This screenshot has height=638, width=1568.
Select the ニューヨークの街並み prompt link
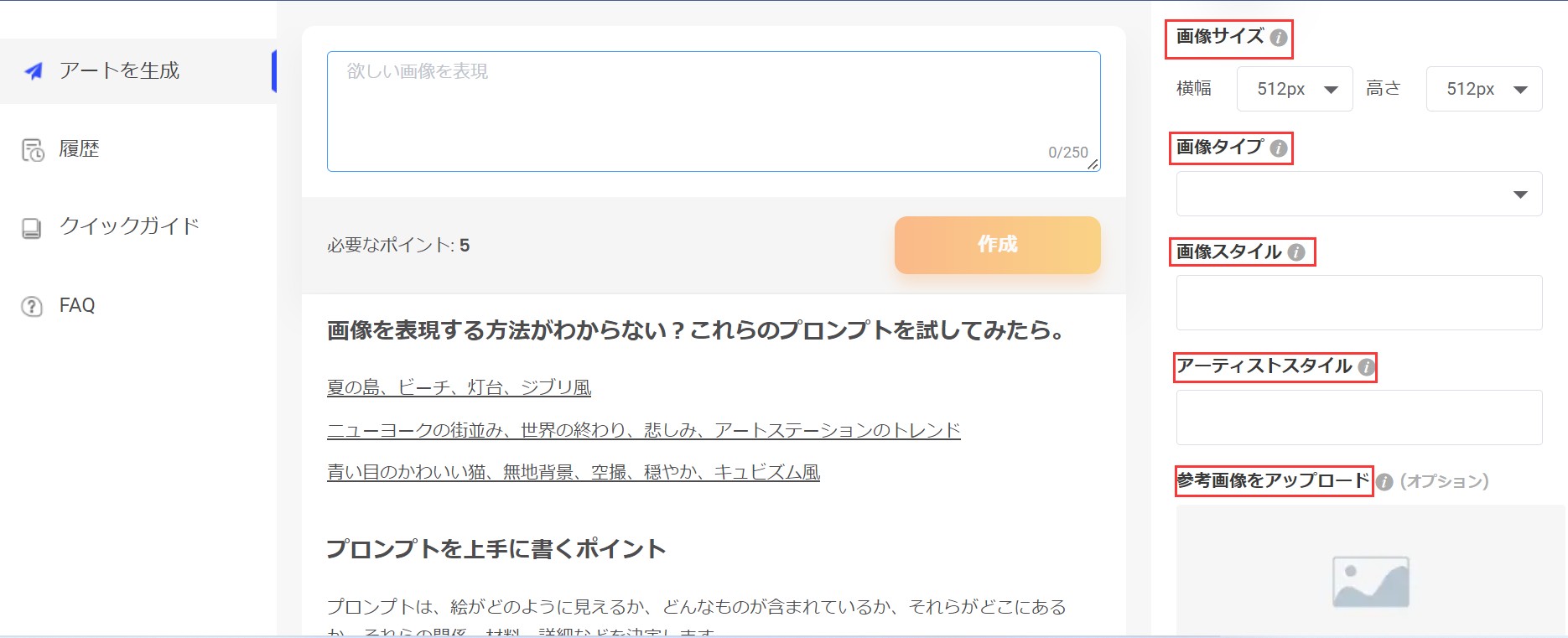click(644, 430)
